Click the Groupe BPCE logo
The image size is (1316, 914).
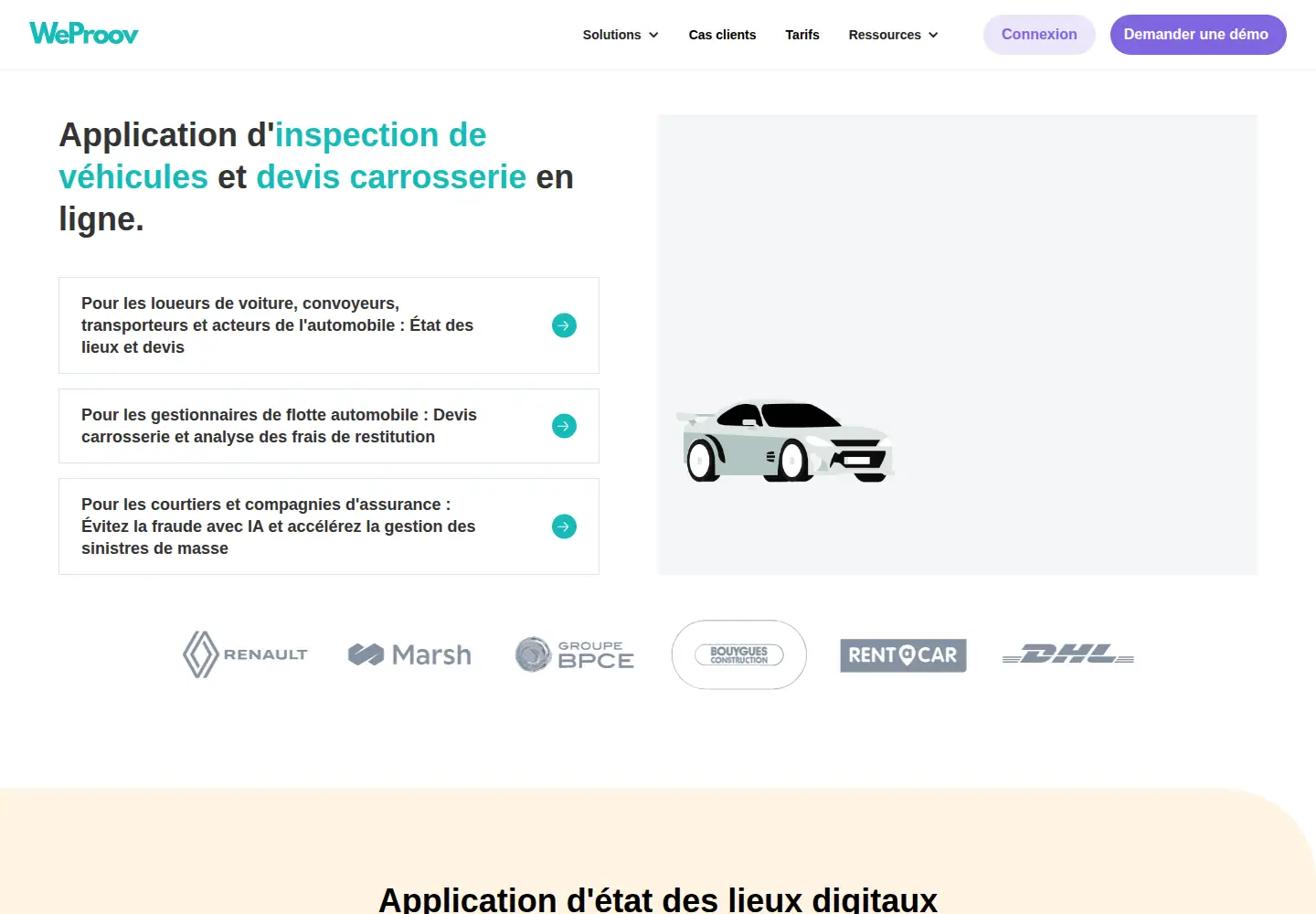click(574, 654)
